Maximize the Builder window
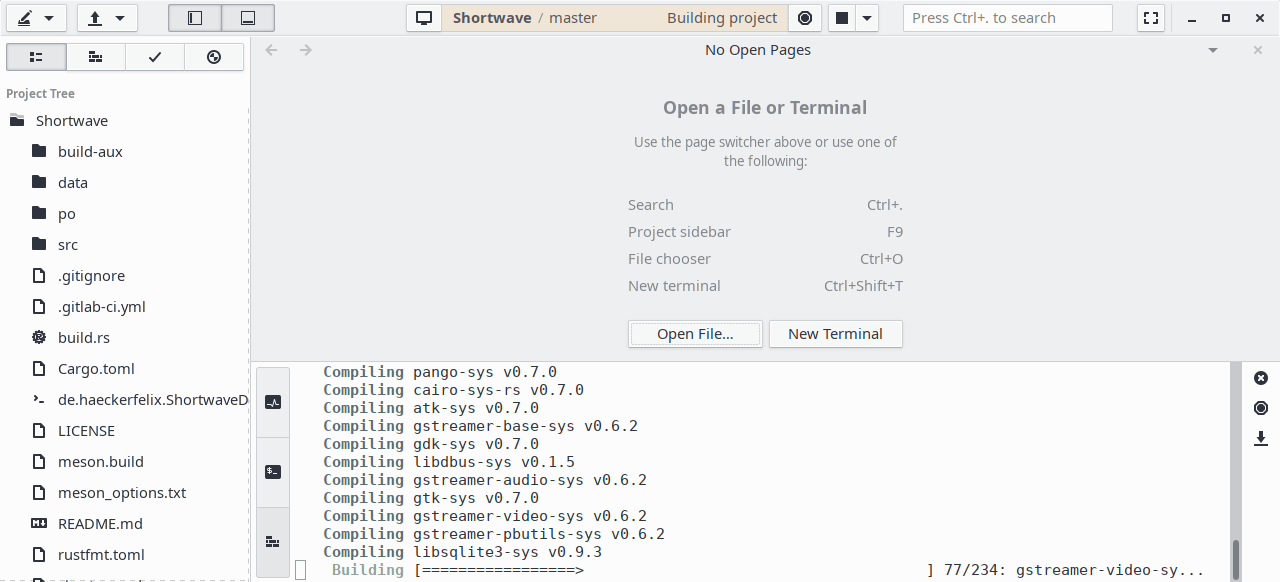 (x=1225, y=18)
